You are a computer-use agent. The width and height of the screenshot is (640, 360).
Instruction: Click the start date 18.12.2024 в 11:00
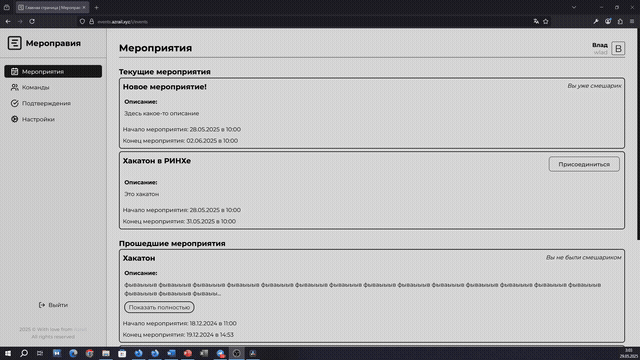tap(213, 323)
